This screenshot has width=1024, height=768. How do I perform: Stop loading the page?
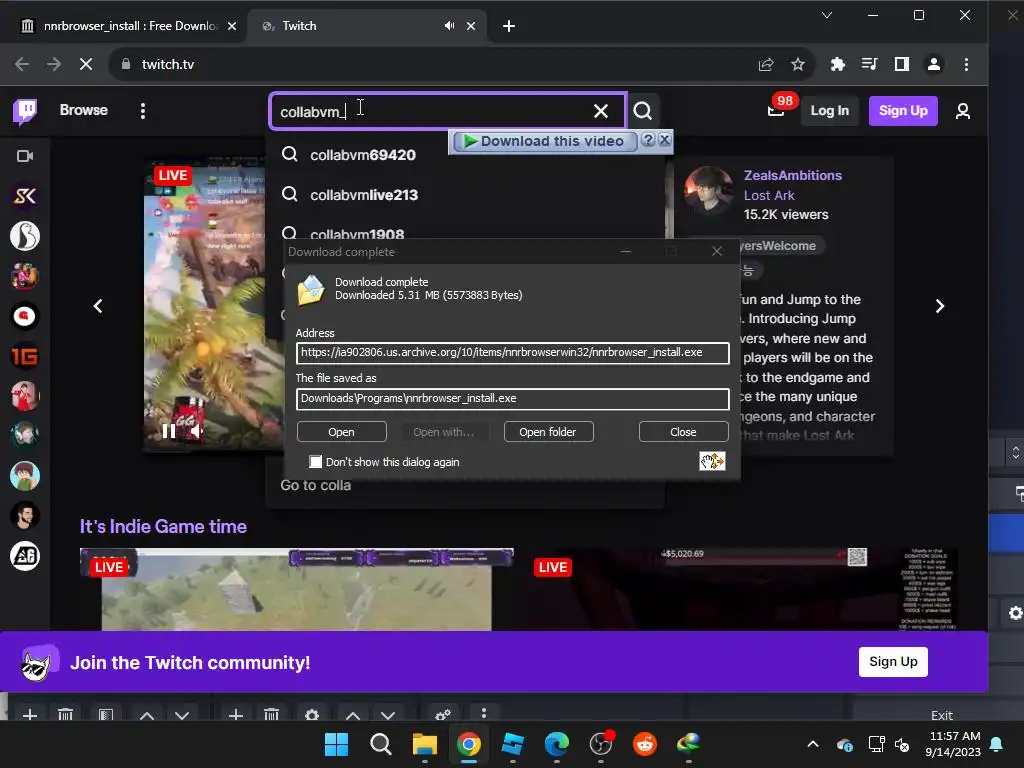click(86, 64)
